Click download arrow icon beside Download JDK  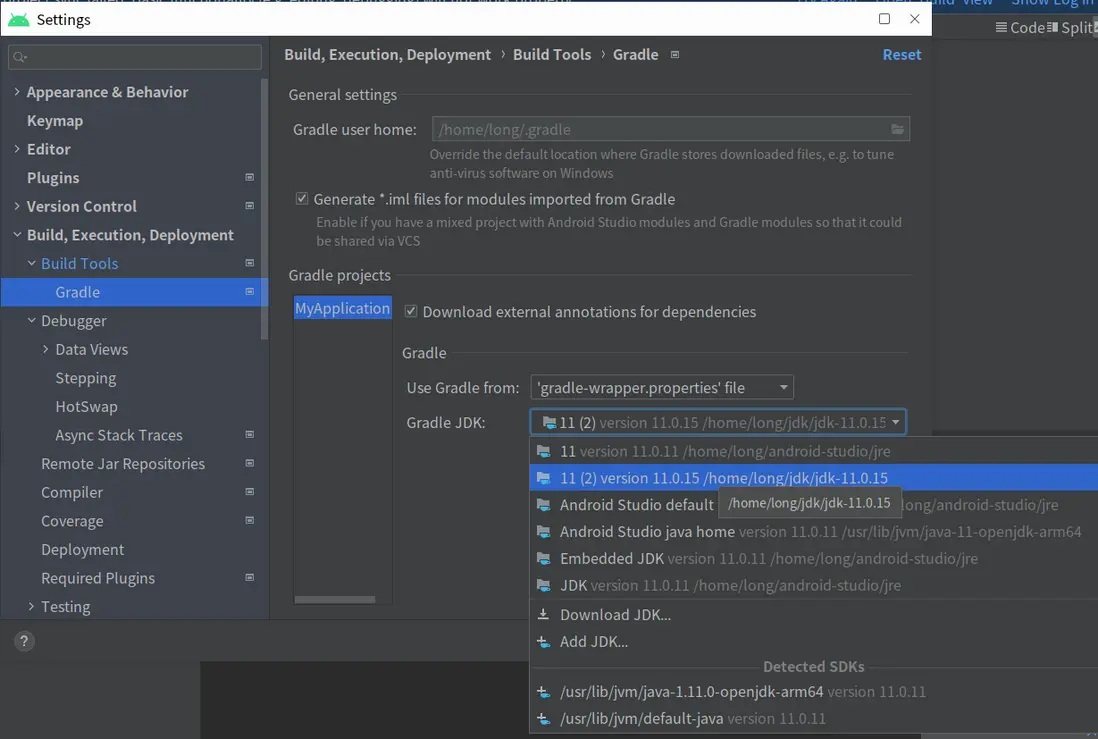[x=543, y=614]
